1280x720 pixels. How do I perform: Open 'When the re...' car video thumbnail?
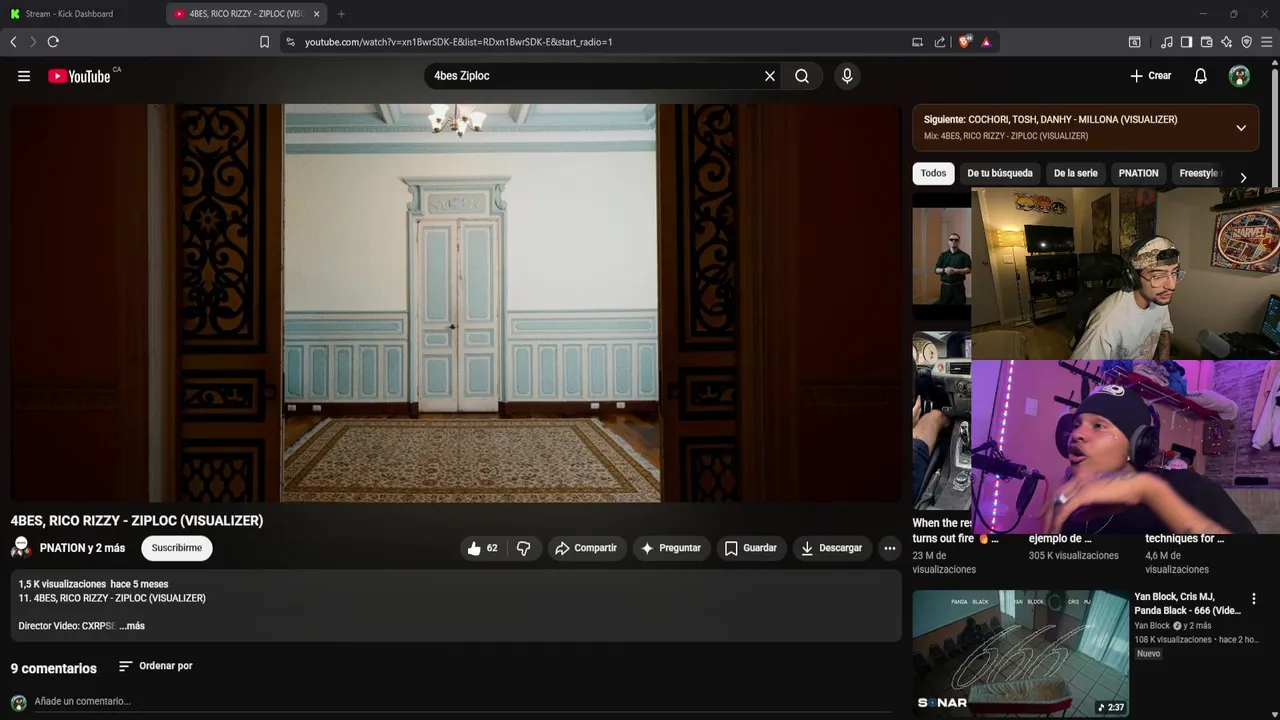click(x=941, y=421)
